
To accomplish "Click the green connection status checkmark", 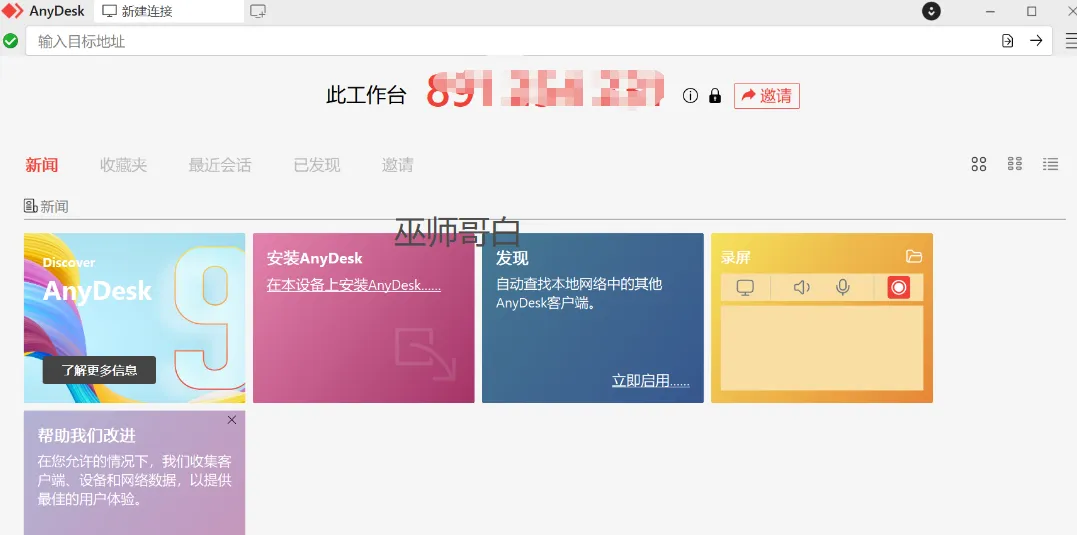I will pos(10,41).
